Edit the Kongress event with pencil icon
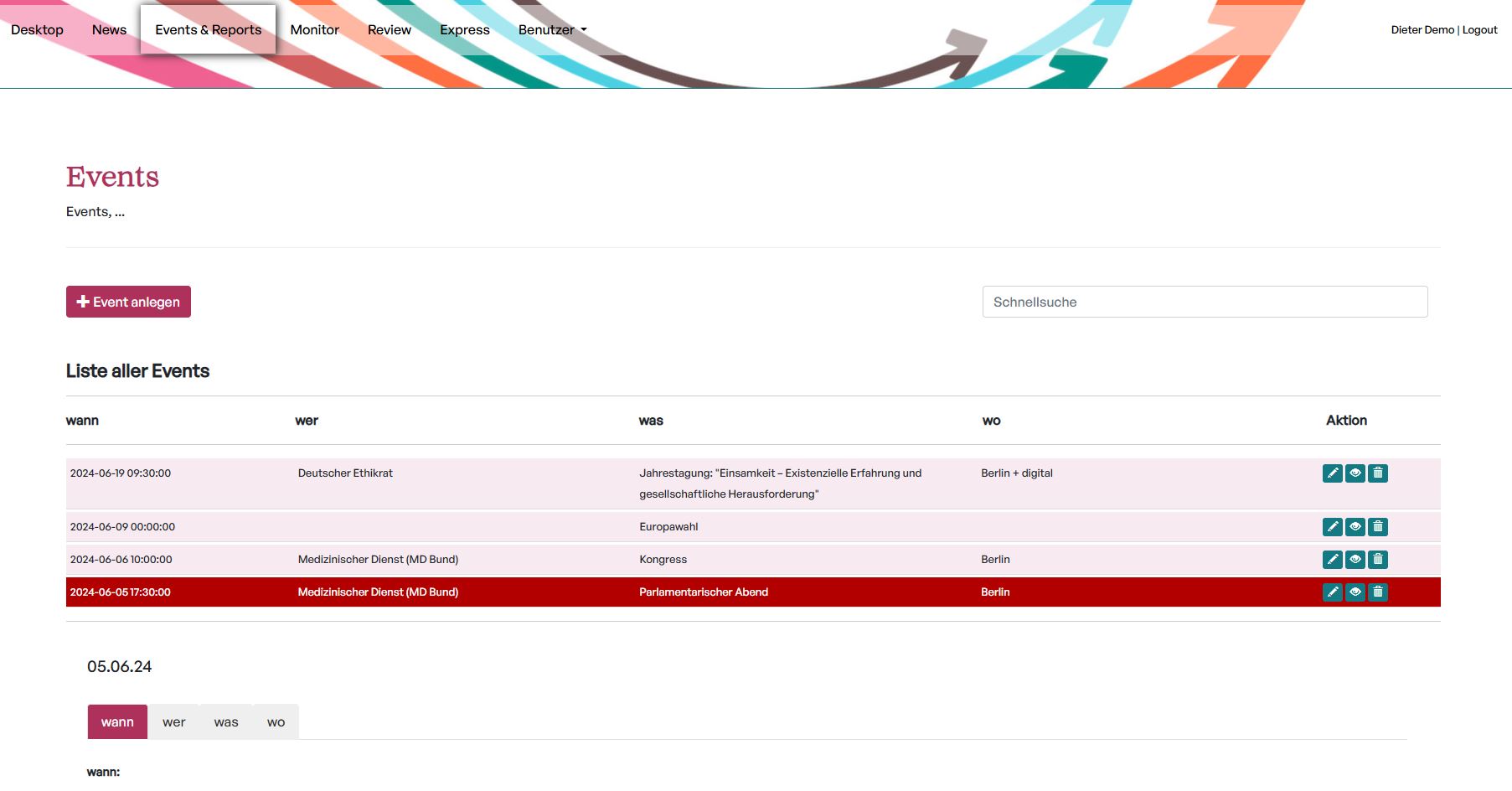This screenshot has width=1512, height=791. coord(1332,560)
